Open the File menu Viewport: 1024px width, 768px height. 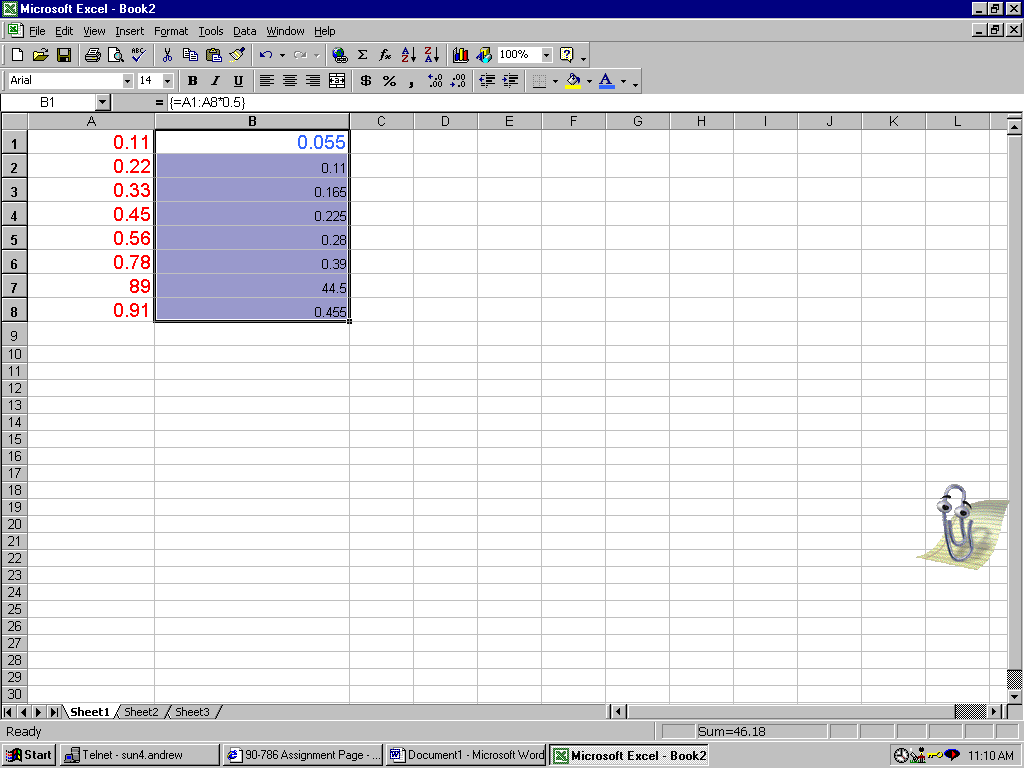(37, 31)
